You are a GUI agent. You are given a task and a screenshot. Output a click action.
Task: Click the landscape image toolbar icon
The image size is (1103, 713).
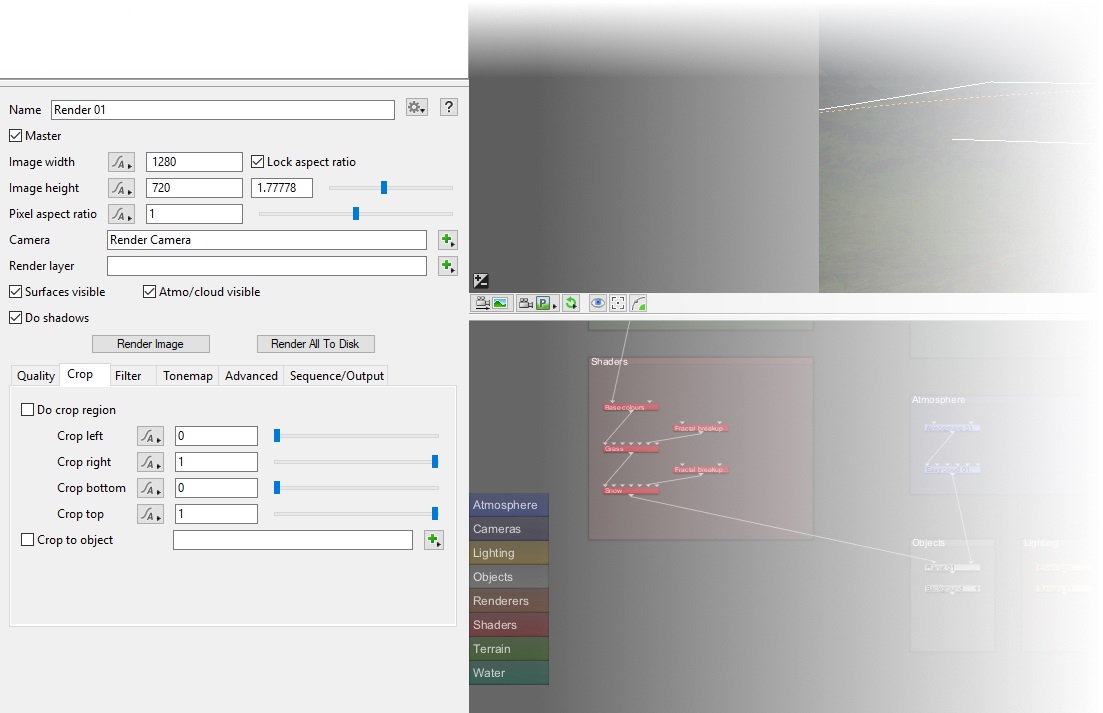click(500, 304)
